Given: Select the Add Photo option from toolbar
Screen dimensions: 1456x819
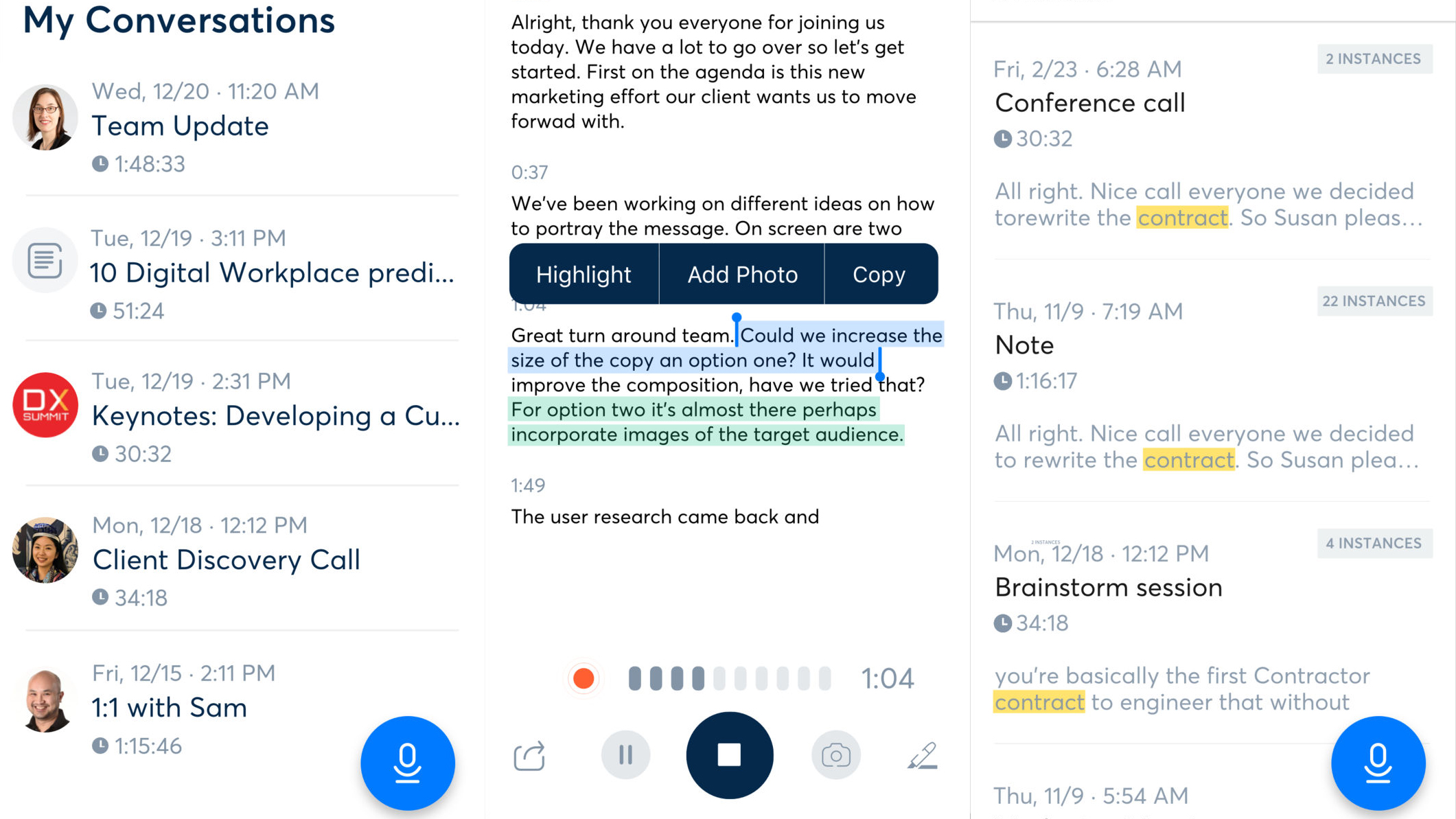Looking at the screenshot, I should pyautogui.click(x=741, y=274).
